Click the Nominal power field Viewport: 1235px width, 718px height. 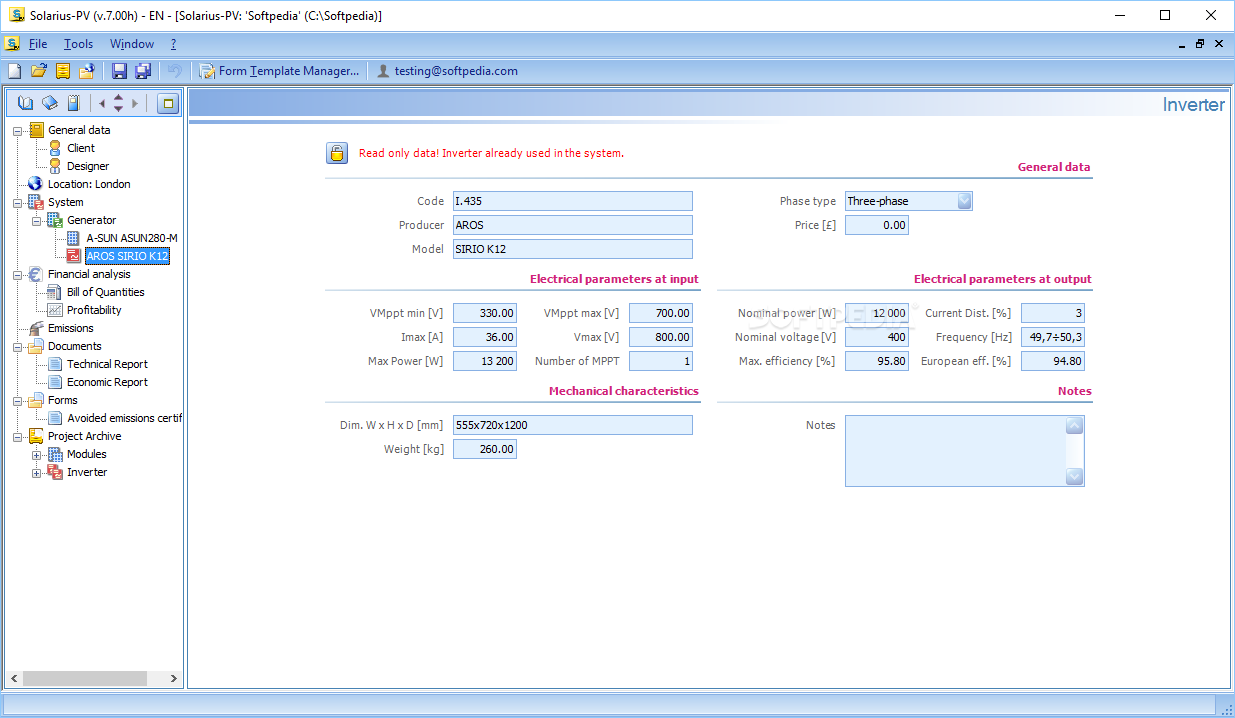[877, 313]
